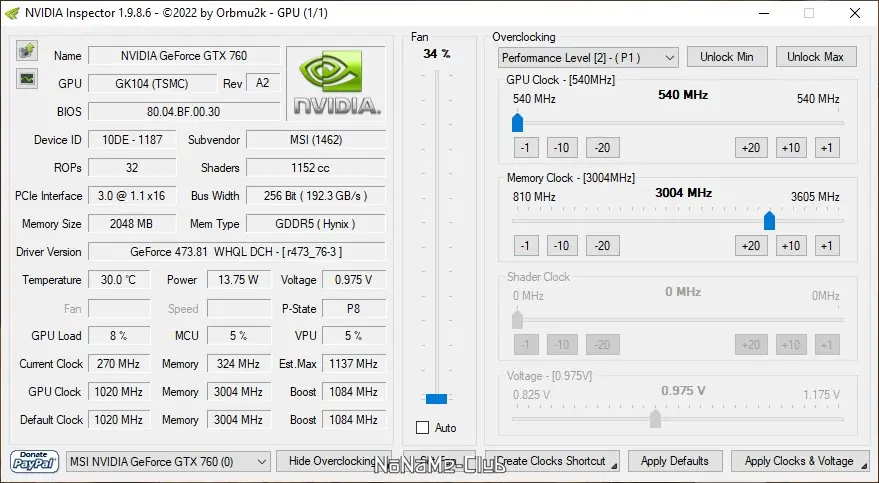The width and height of the screenshot is (879, 483).
Task: Click the fan percentage label 34 %
Action: (437, 54)
